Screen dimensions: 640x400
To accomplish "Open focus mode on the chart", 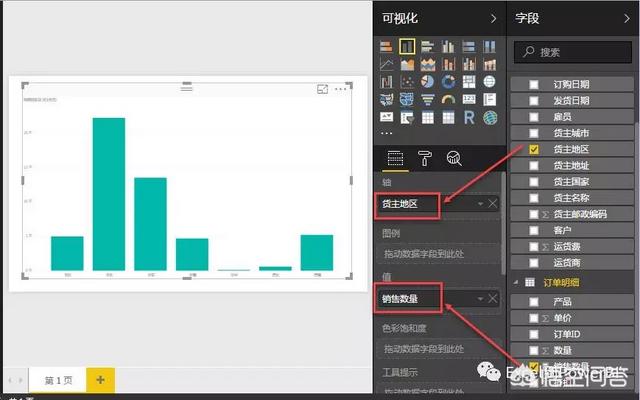I will point(322,89).
